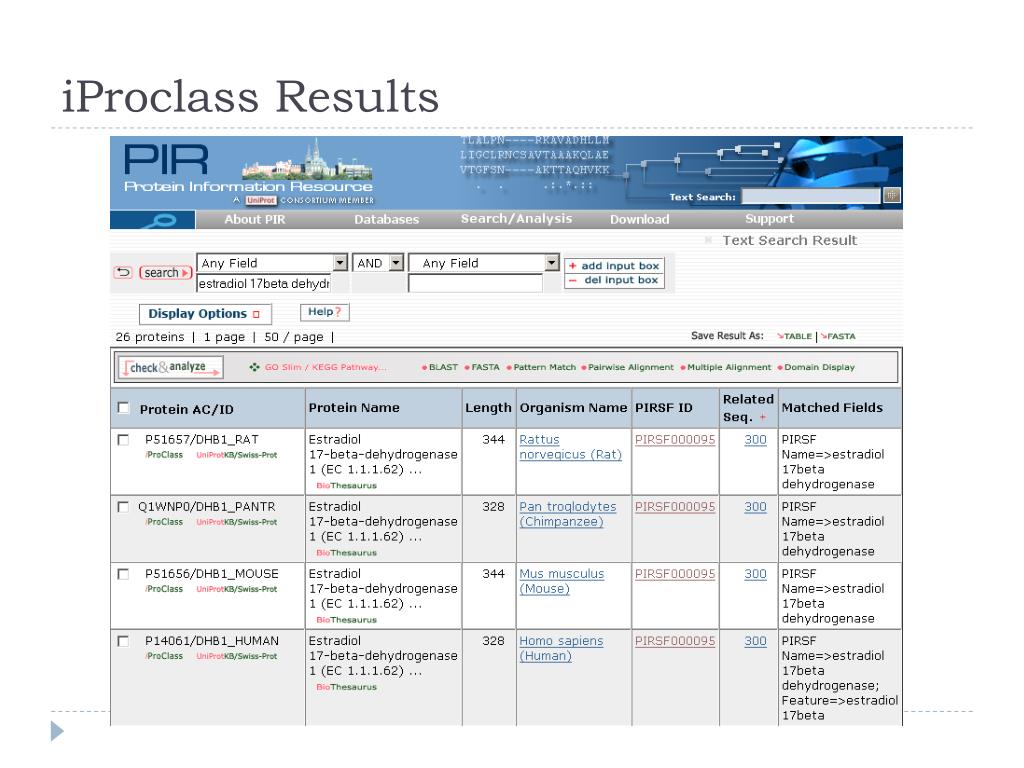This screenshot has width=1024, height=768.
Task: Open UniProtKB/Swiss-Prot link for P51657/DHB1_RAT
Action: 236,455
